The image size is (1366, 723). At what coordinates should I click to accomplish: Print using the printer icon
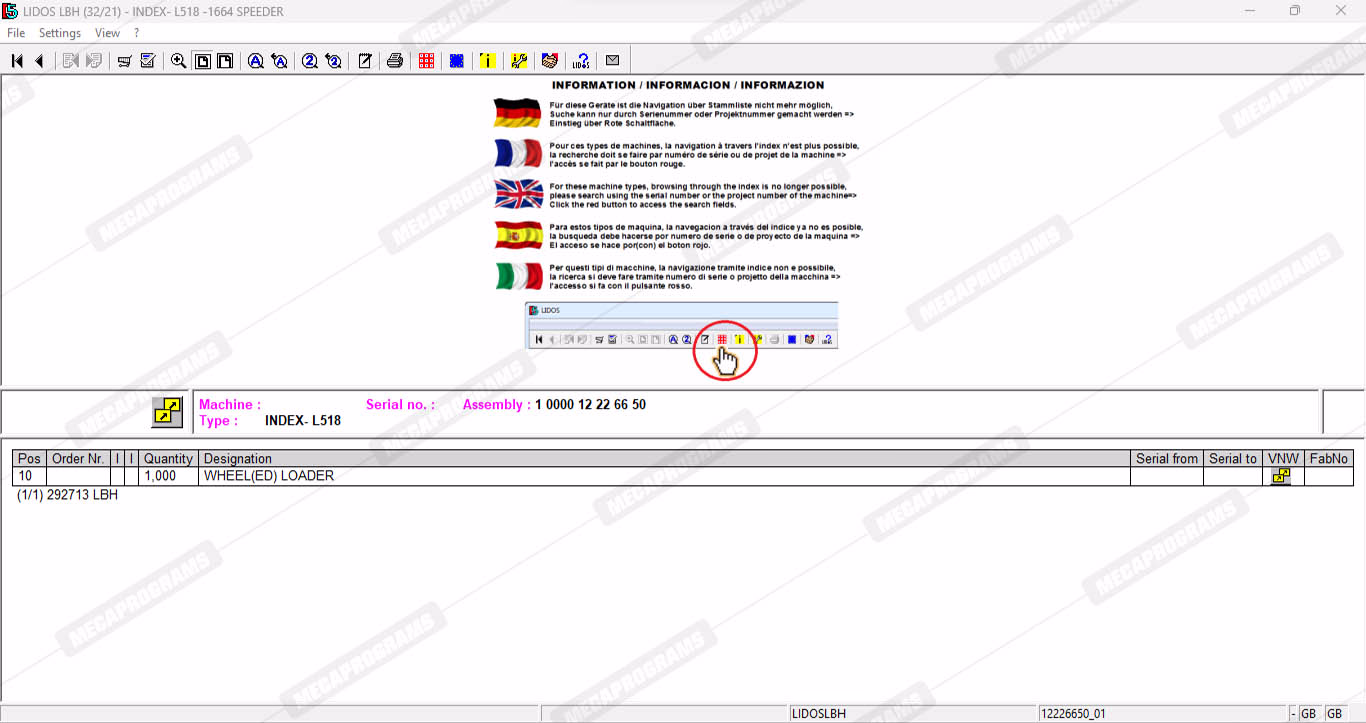(395, 61)
